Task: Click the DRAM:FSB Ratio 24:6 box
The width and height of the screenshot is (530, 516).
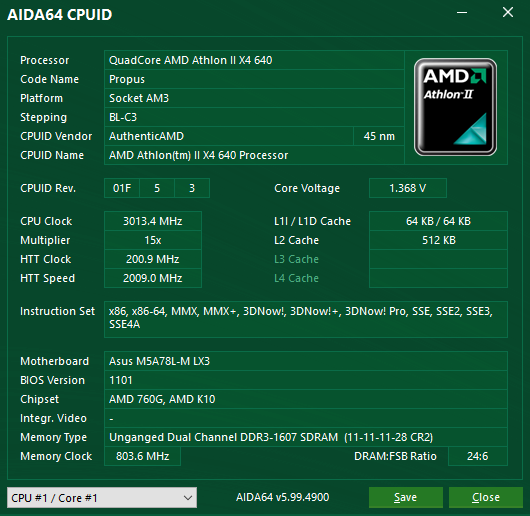Action: (x=478, y=456)
